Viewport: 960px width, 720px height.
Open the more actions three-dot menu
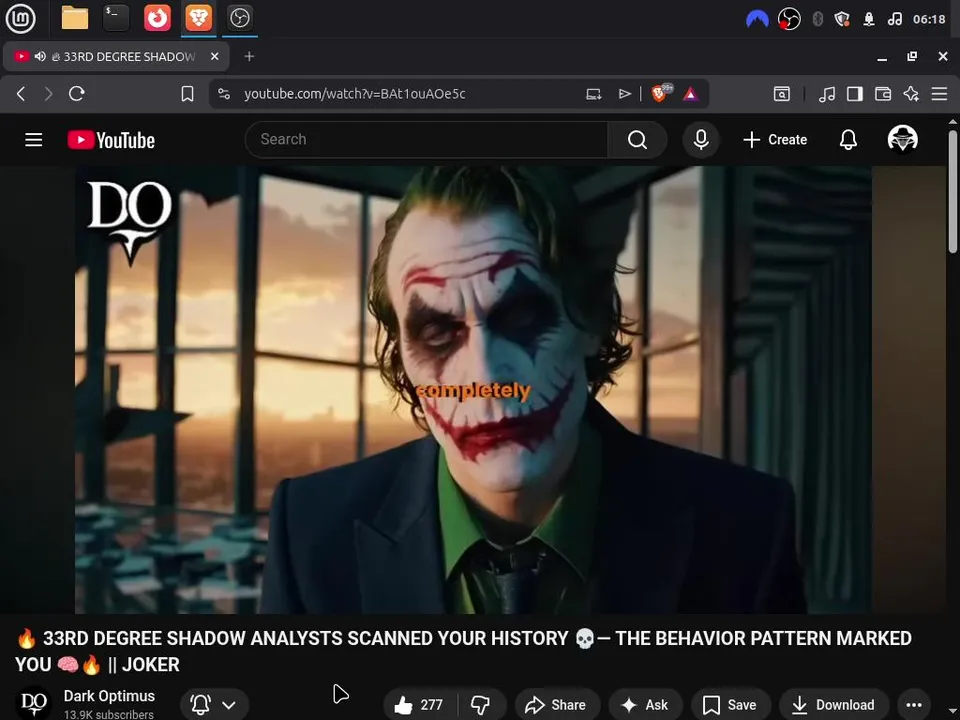click(914, 705)
